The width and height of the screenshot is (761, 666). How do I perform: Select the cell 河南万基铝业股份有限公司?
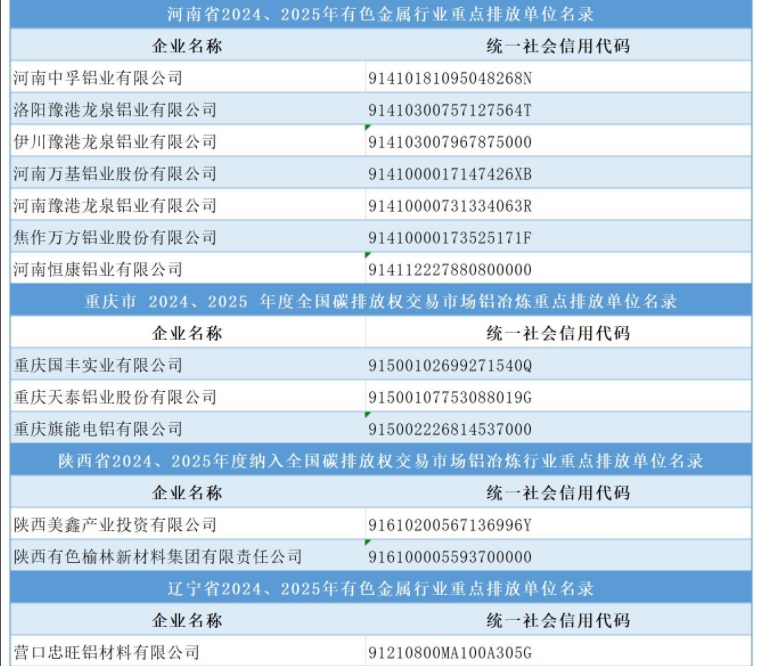tap(187, 173)
